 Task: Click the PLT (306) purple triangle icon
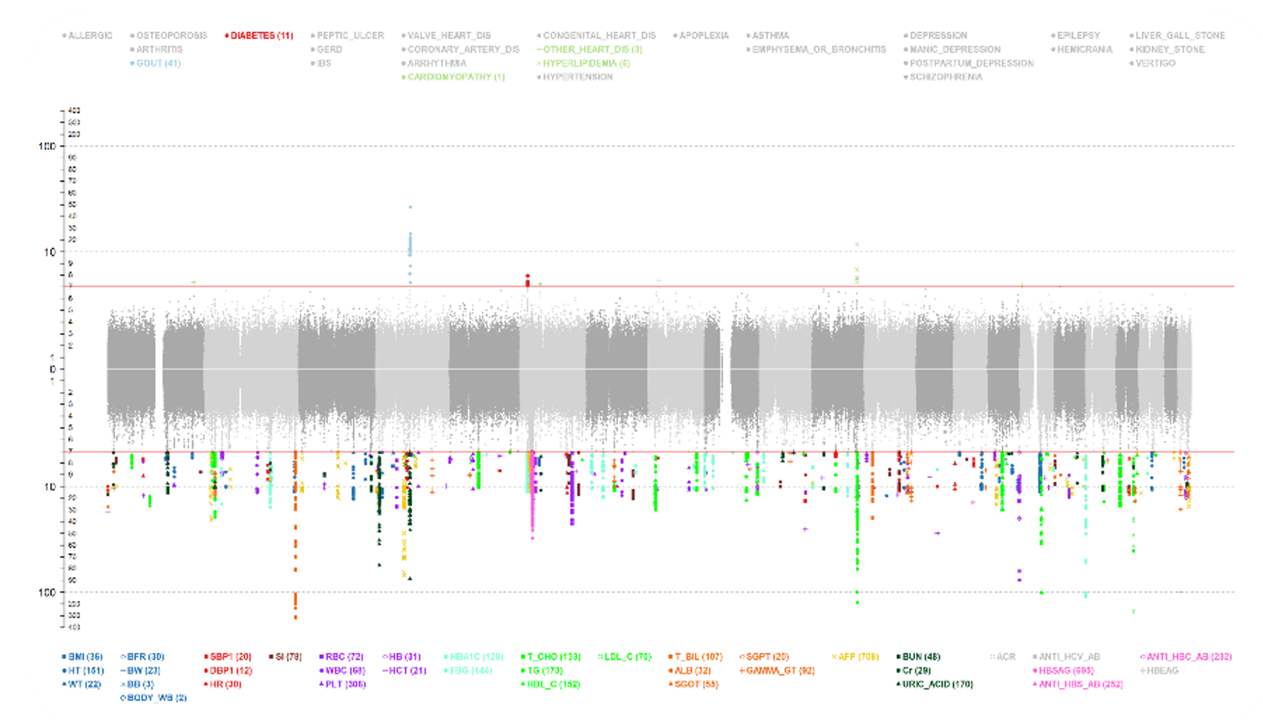pyautogui.click(x=321, y=684)
